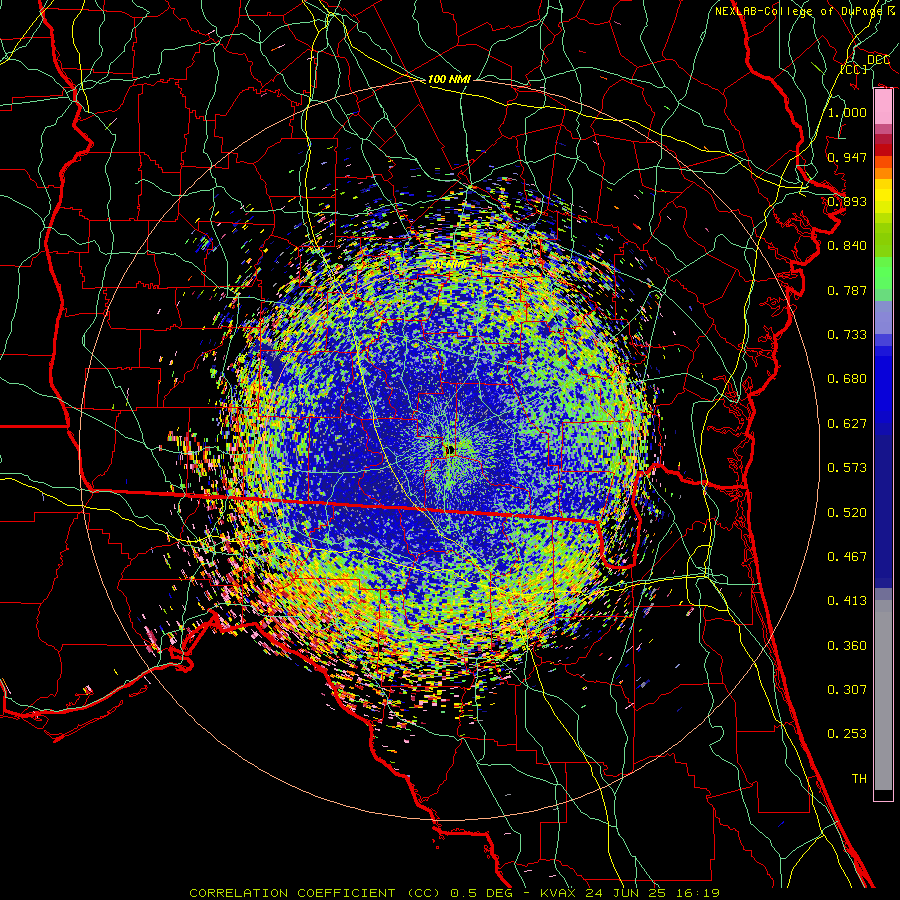
Task: Click the 0.573 scale value
Action: pyautogui.click(x=847, y=468)
